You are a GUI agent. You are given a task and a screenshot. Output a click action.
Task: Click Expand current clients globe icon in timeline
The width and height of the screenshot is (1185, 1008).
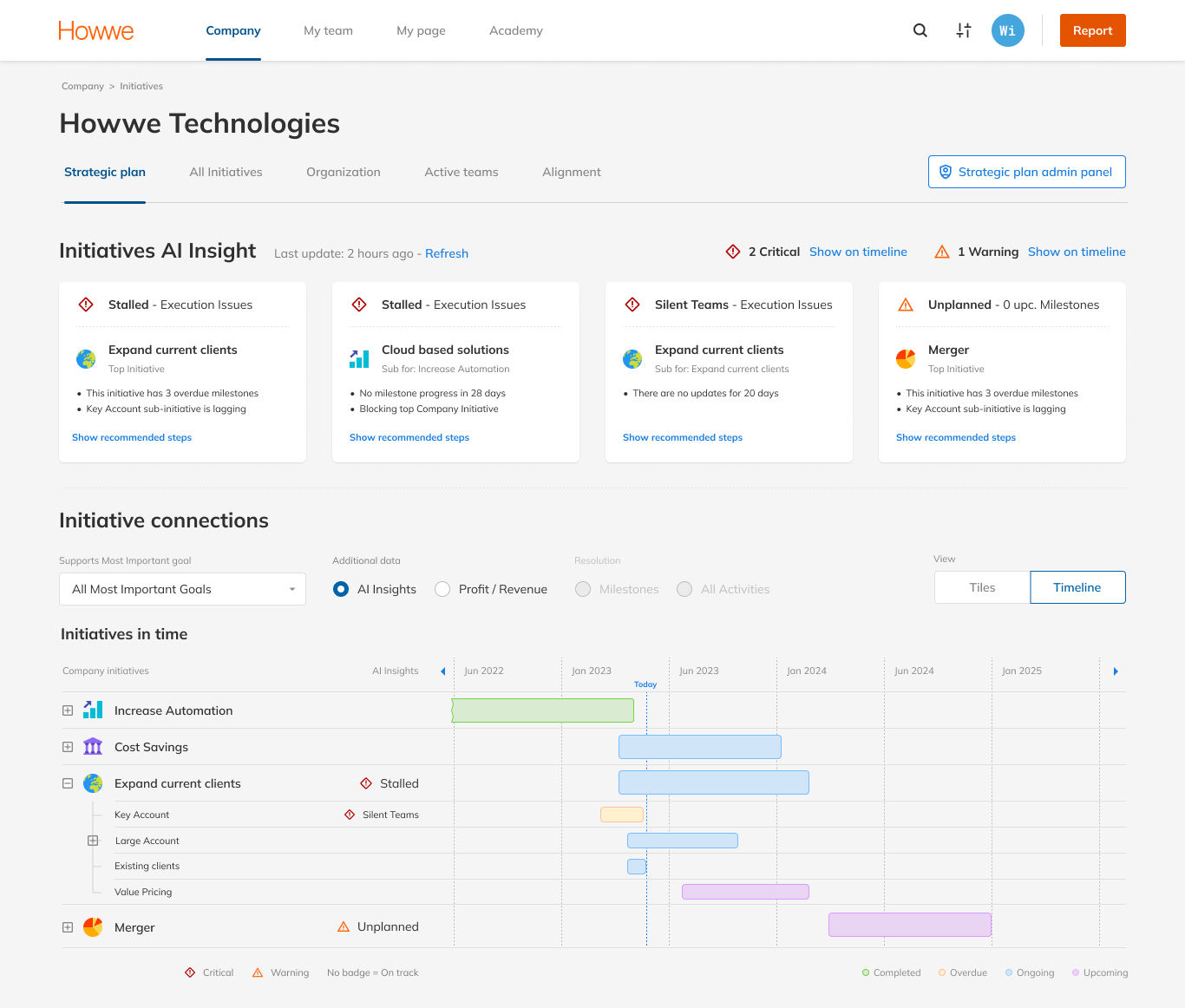pyautogui.click(x=93, y=783)
